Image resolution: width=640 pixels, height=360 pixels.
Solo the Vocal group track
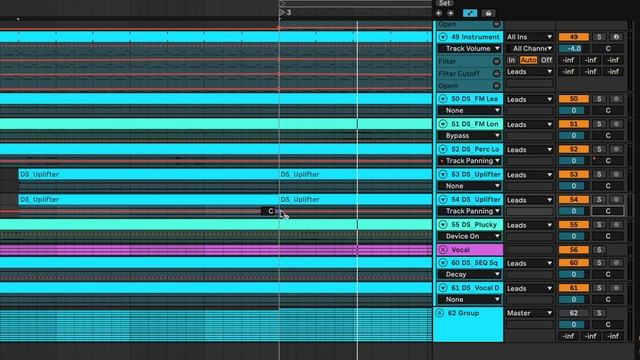[599, 249]
